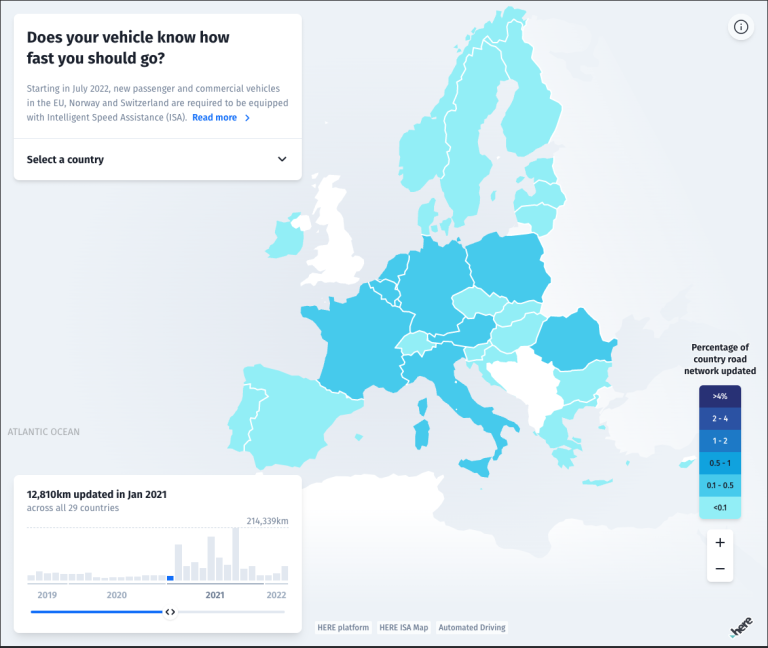Select the highlighted Jan 2021 bar
The width and height of the screenshot is (768, 648).
[x=170, y=578]
